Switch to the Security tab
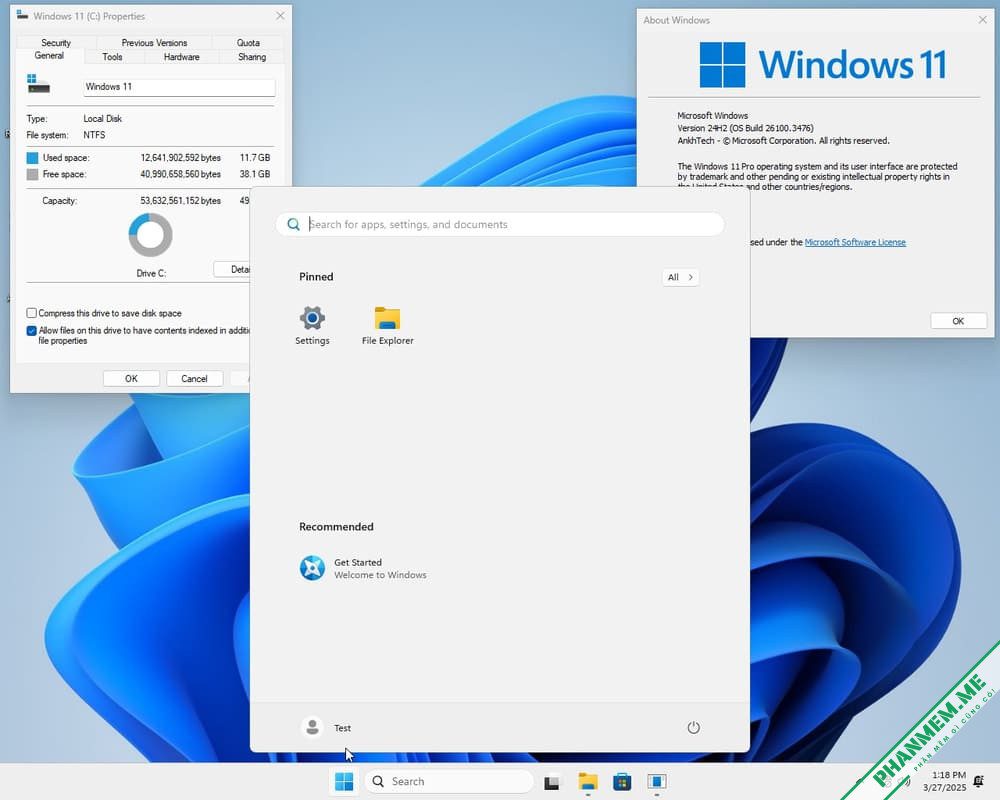 55,43
